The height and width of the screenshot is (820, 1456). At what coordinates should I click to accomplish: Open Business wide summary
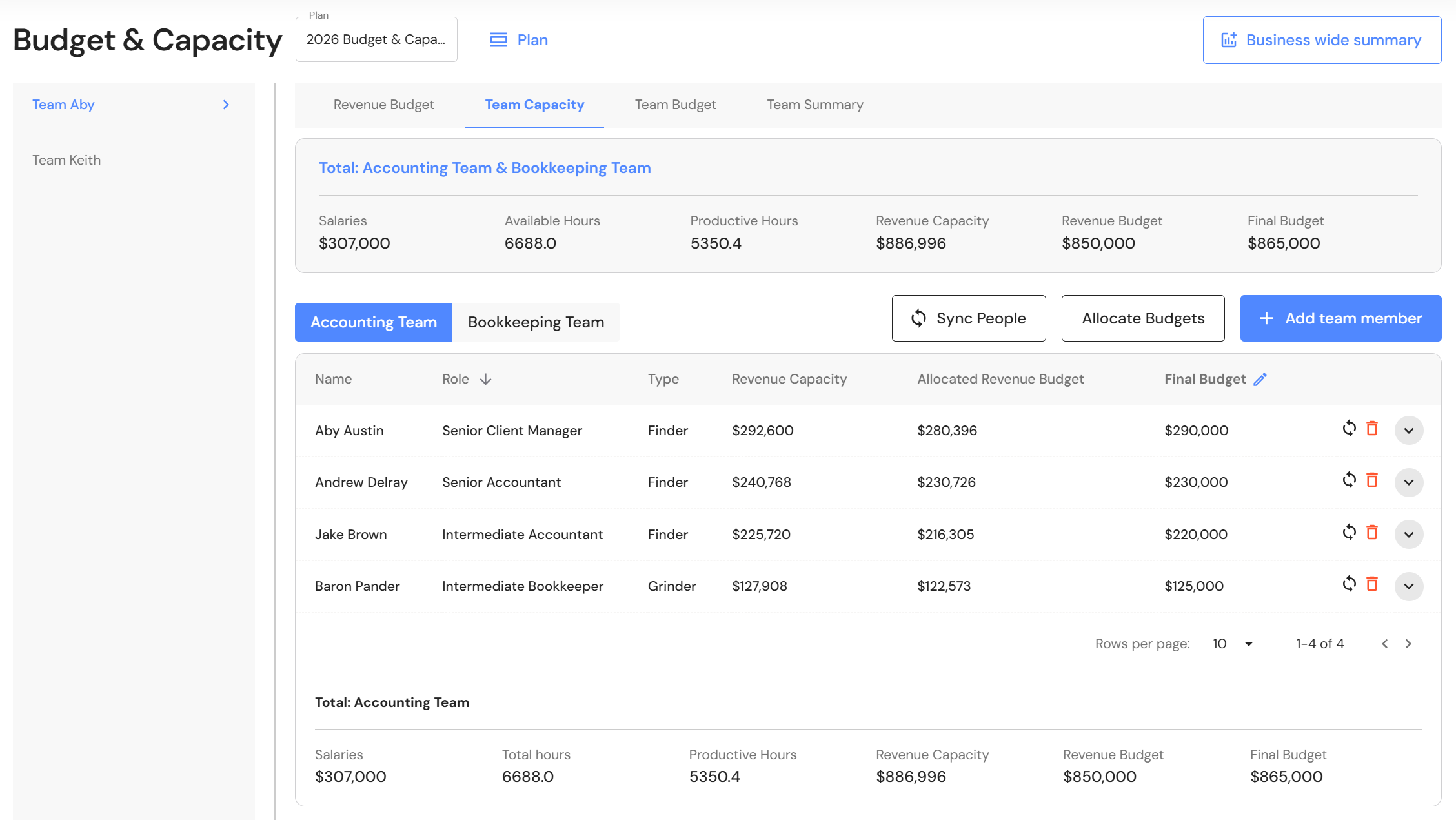(1322, 40)
